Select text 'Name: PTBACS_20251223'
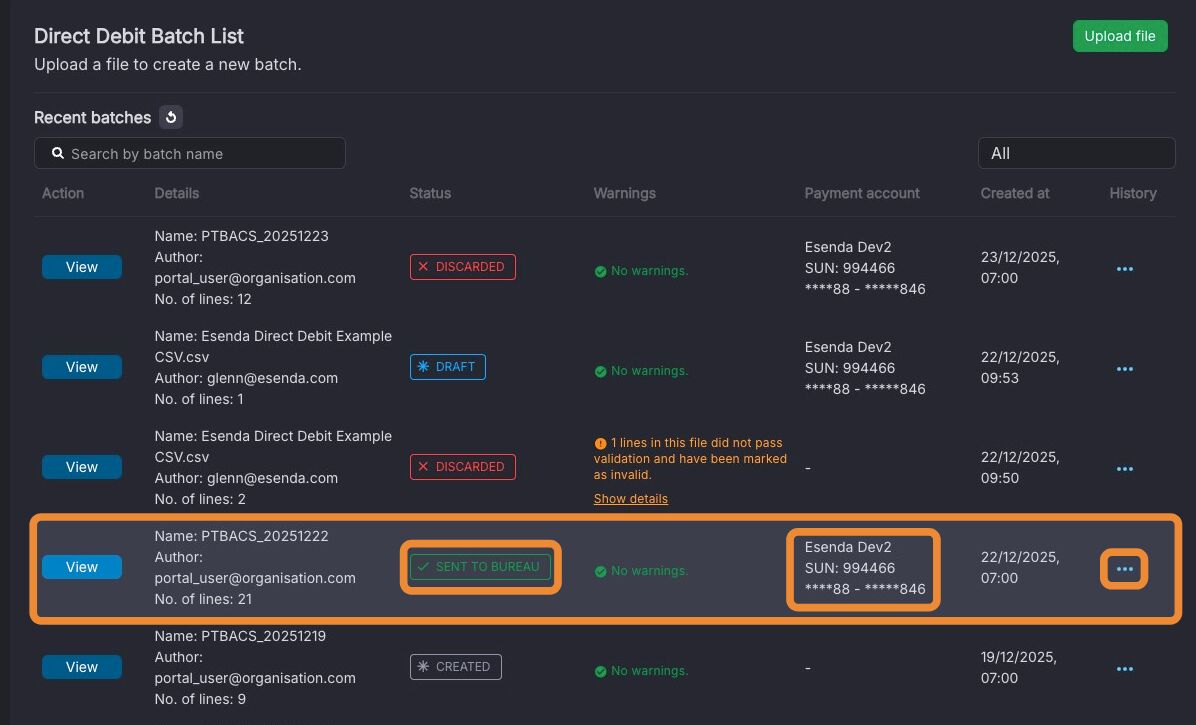The width and height of the screenshot is (1196, 725). click(241, 236)
